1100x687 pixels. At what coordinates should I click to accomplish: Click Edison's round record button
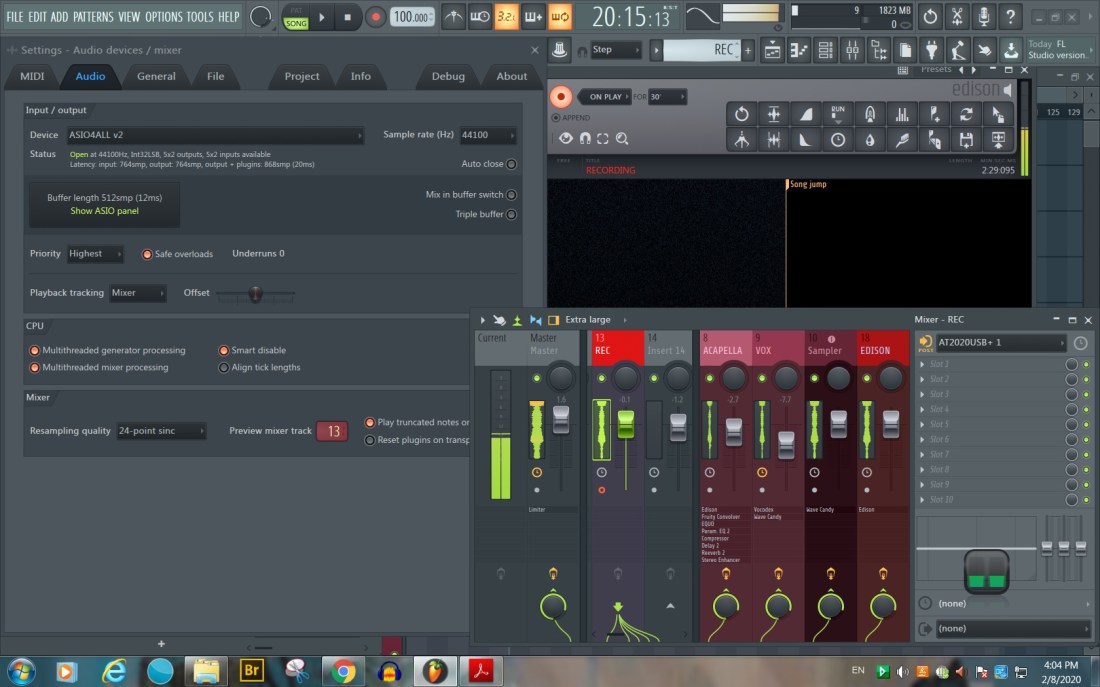[x=561, y=97]
